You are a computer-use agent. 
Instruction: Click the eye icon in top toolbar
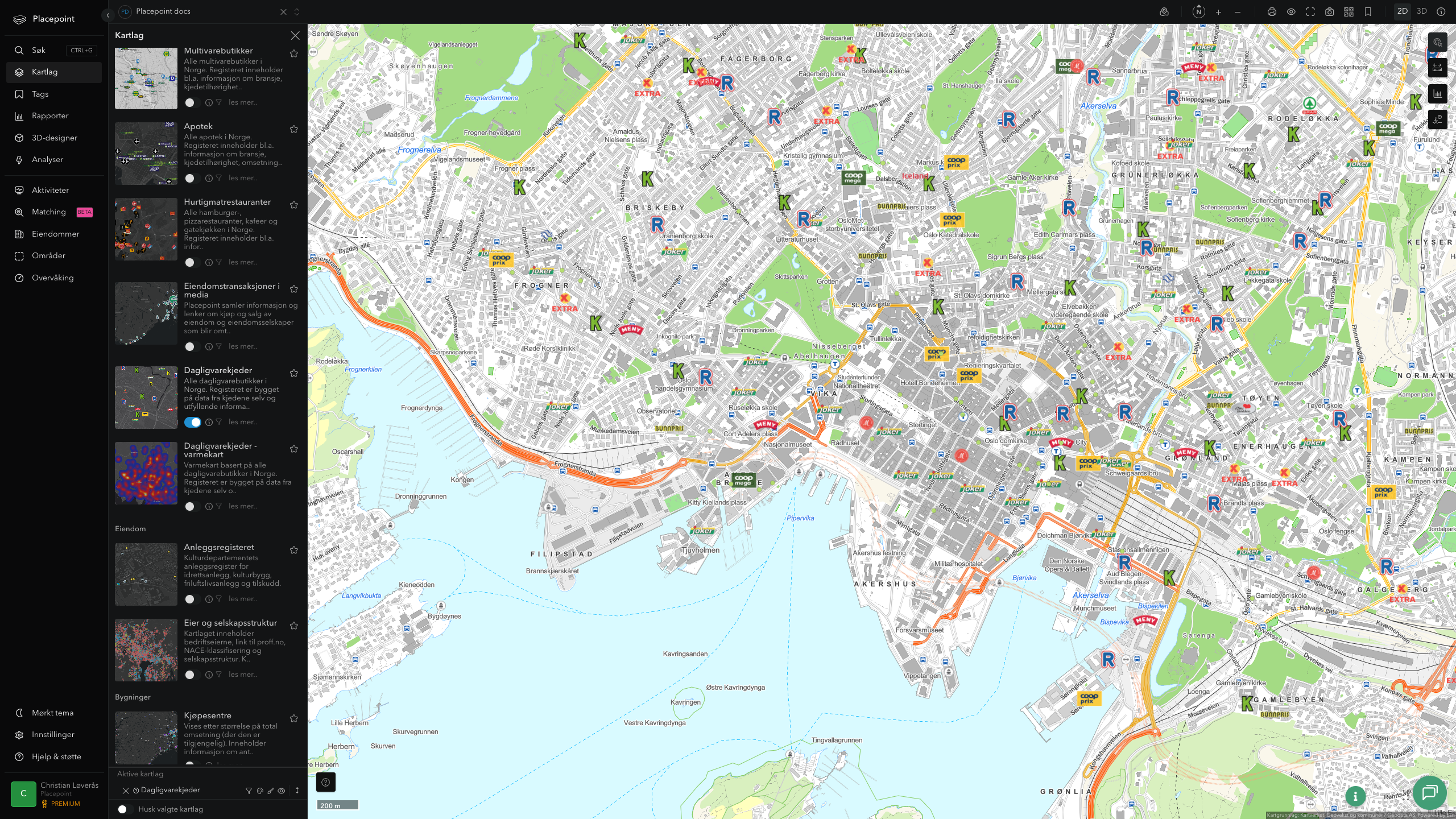(x=1291, y=12)
